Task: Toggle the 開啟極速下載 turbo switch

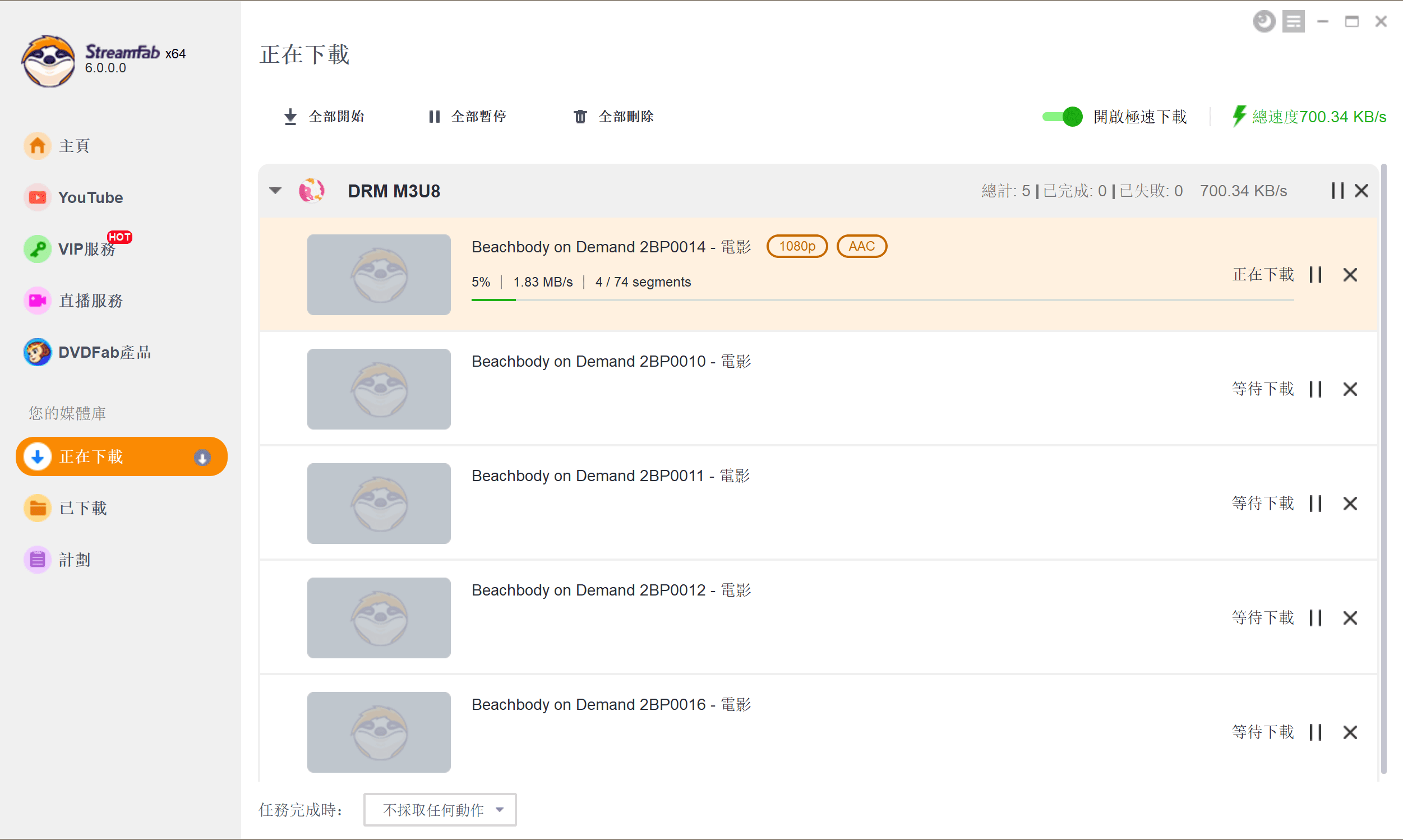Action: click(1062, 117)
